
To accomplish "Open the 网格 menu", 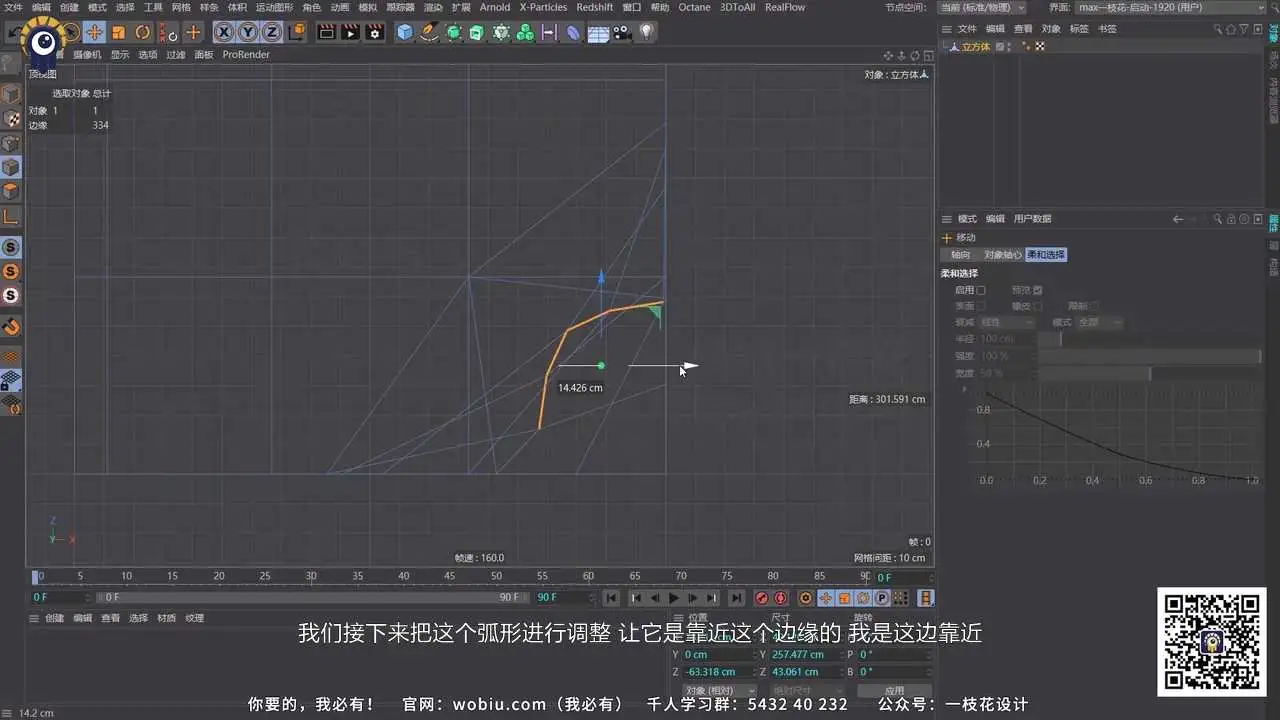I will pos(181,7).
